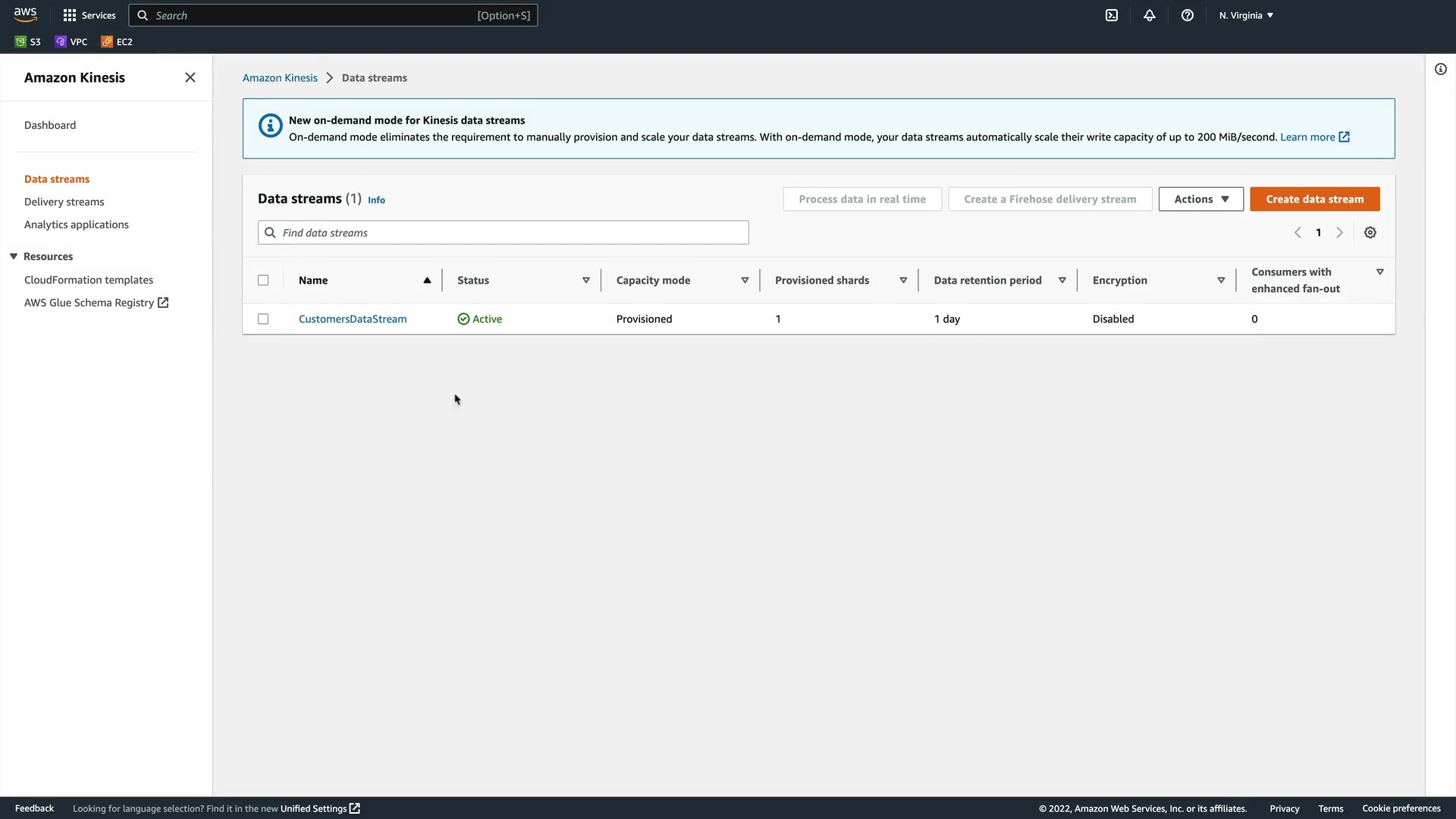Open AWS CloudShell icon in header
Image resolution: width=1456 pixels, height=819 pixels.
(x=1112, y=15)
